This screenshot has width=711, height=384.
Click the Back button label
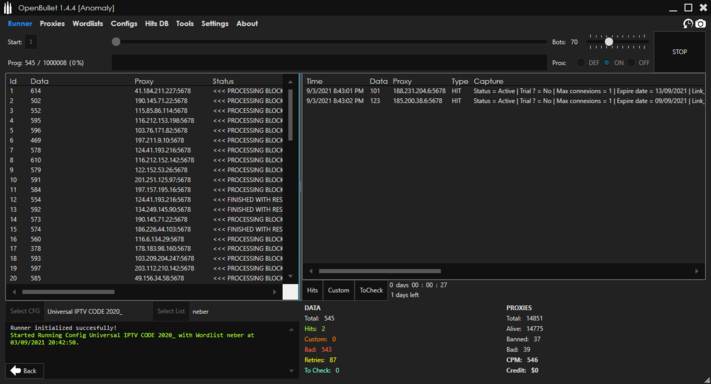(x=29, y=371)
